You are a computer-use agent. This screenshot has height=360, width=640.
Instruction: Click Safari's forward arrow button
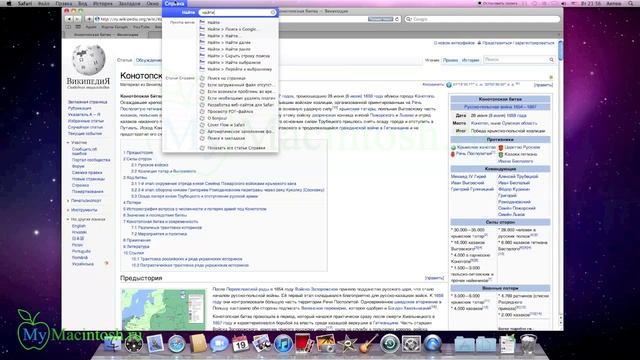pyautogui.click(x=77, y=19)
